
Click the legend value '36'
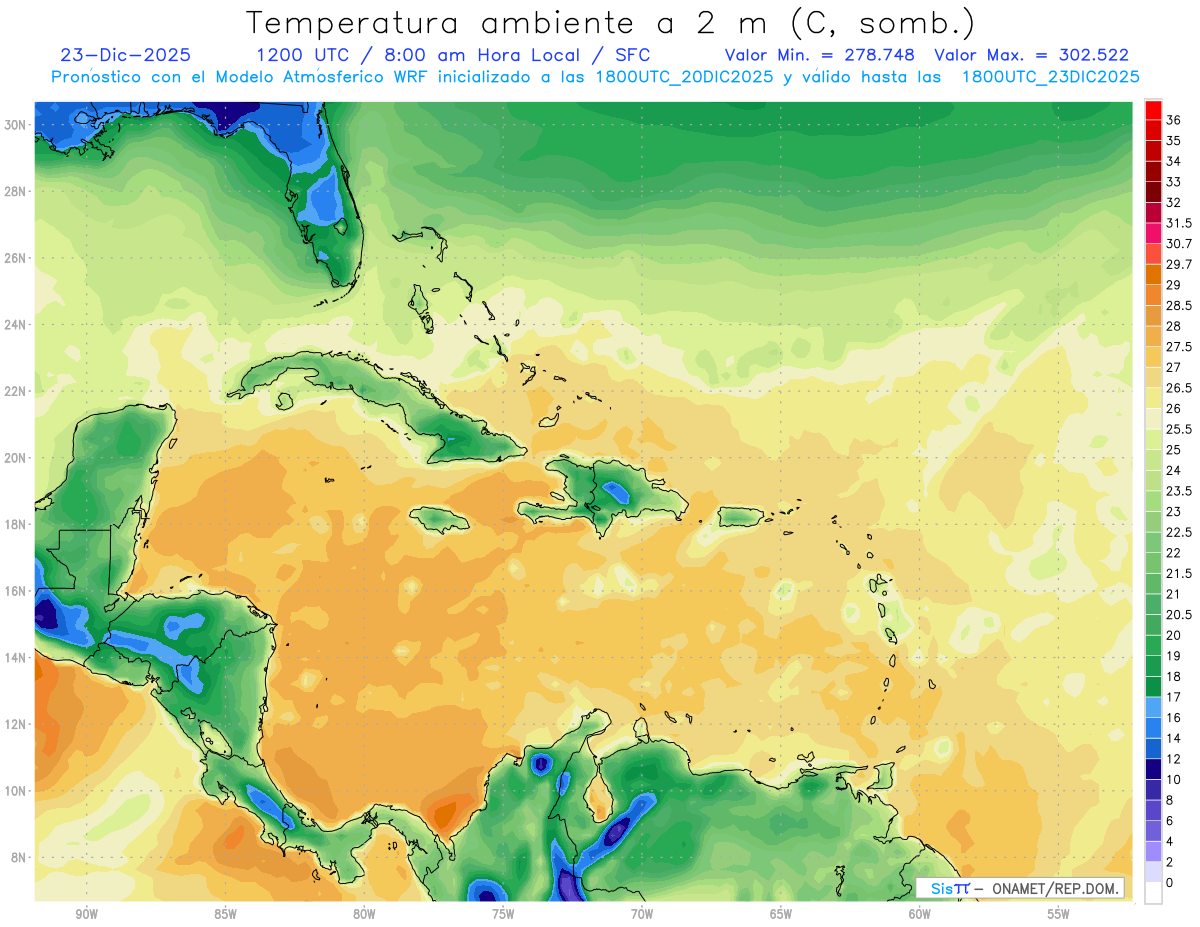point(1174,120)
